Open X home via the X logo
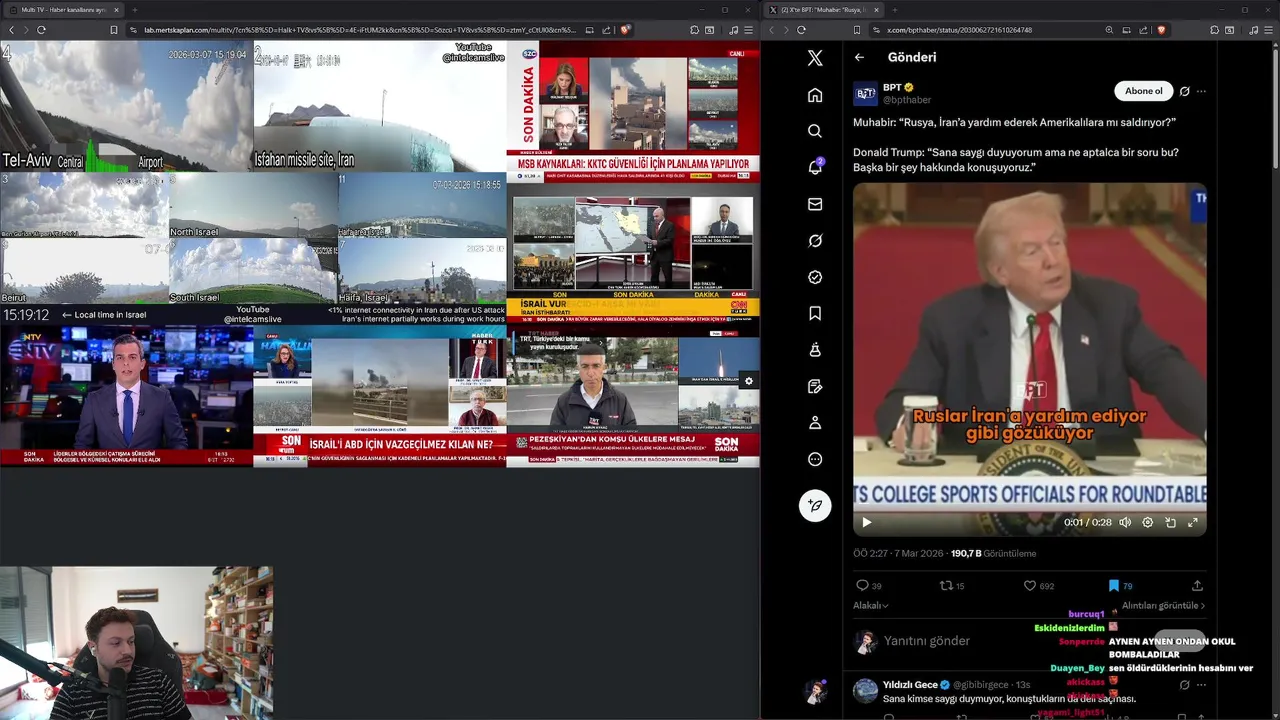This screenshot has width=1280, height=720. pyautogui.click(x=815, y=58)
